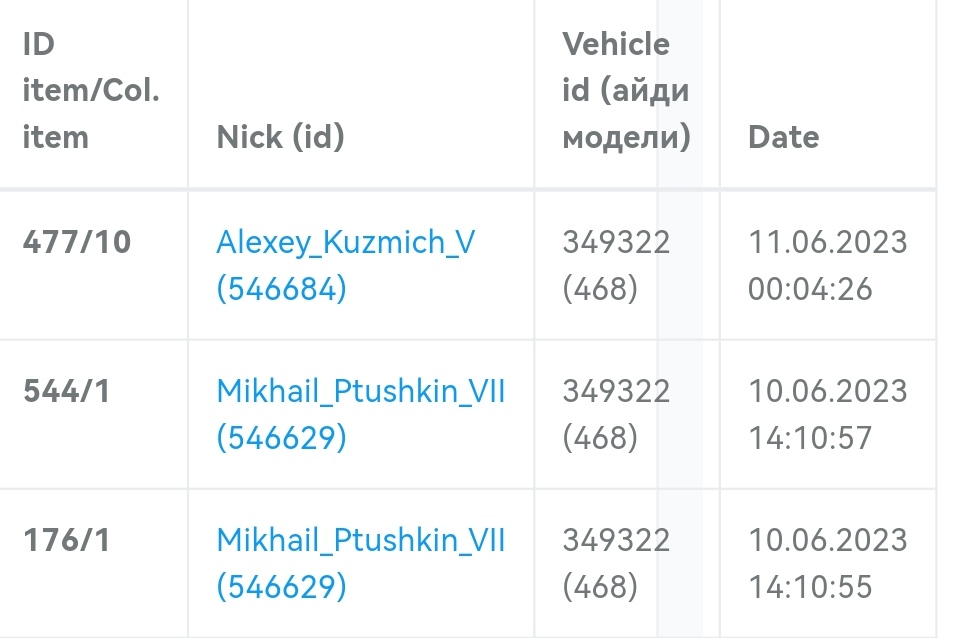Click the 10.06.2023 date in the 544/1 row
This screenshot has width=963, height=638.
click(827, 391)
